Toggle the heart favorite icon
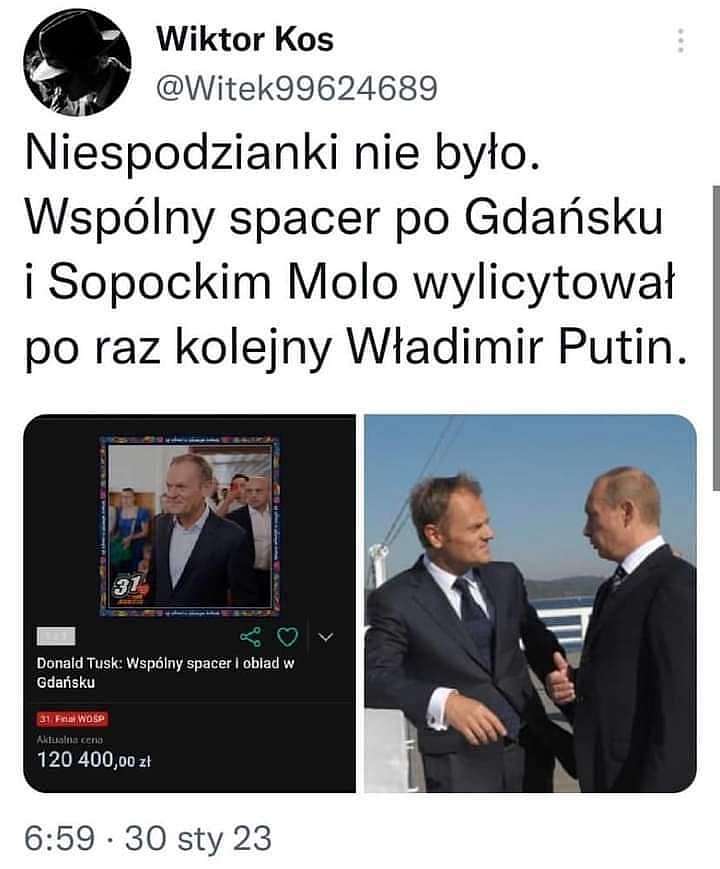This screenshot has width=720, height=869. pos(287,637)
